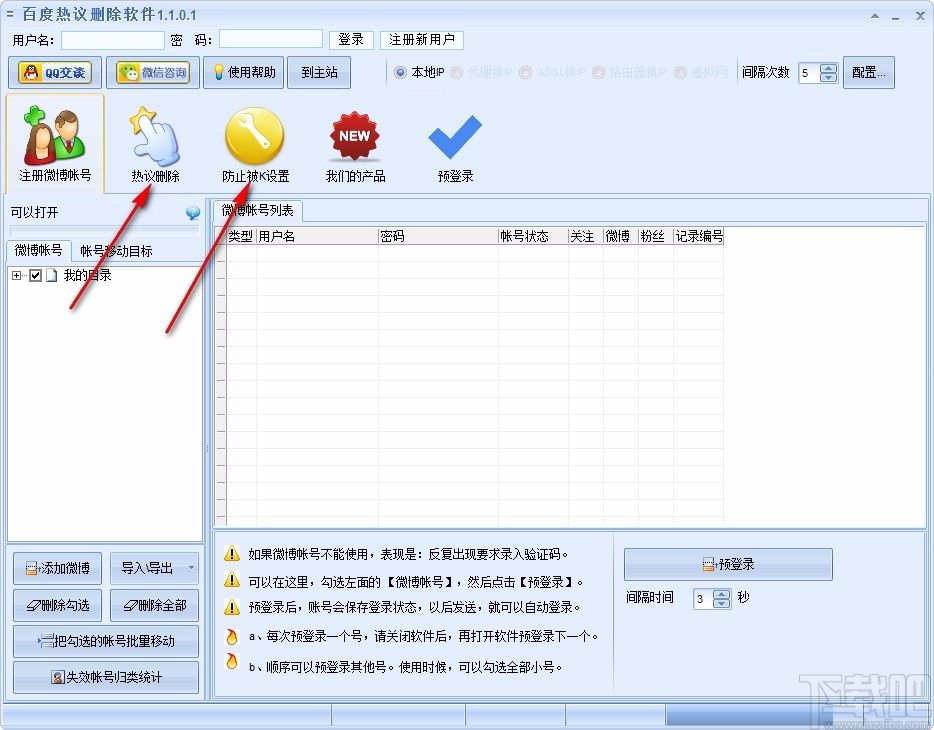Select the 本地IP radio option

398,72
